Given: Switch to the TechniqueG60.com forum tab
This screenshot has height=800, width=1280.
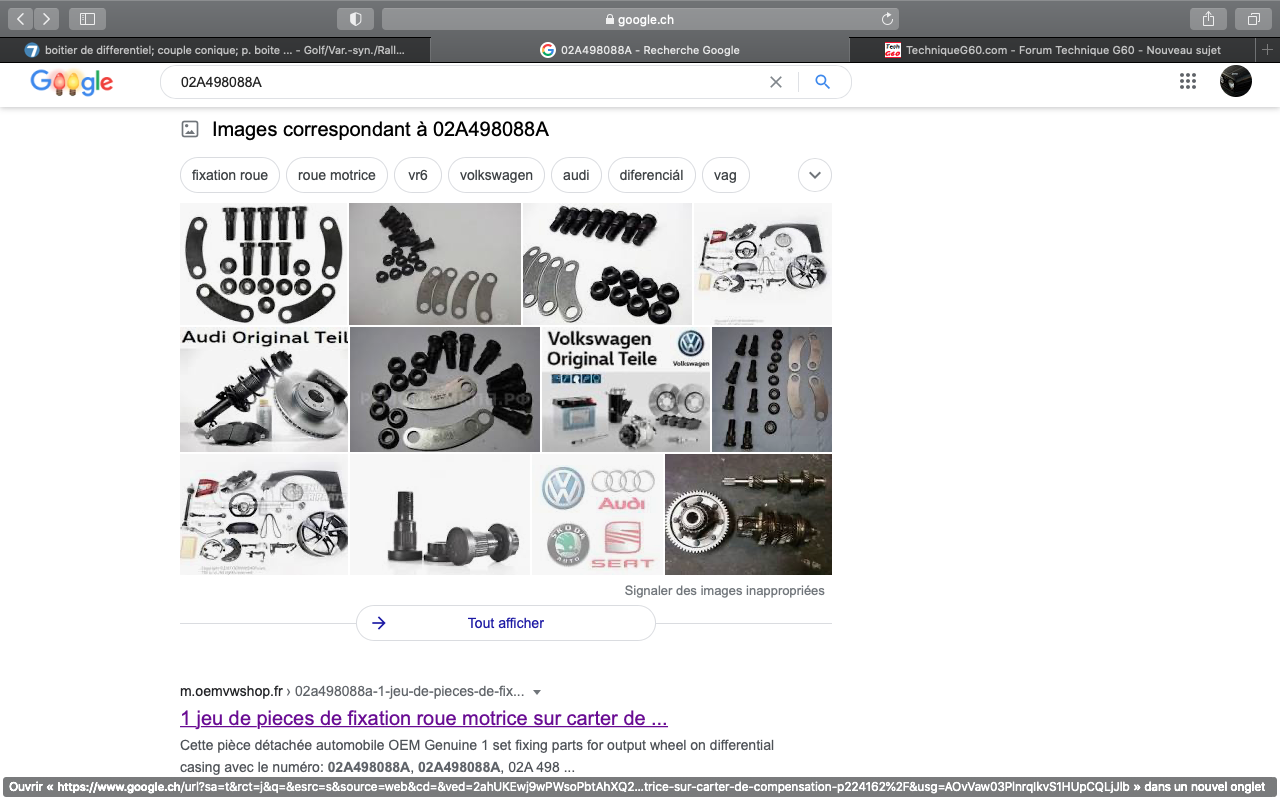Looking at the screenshot, I should pyautogui.click(x=1054, y=50).
